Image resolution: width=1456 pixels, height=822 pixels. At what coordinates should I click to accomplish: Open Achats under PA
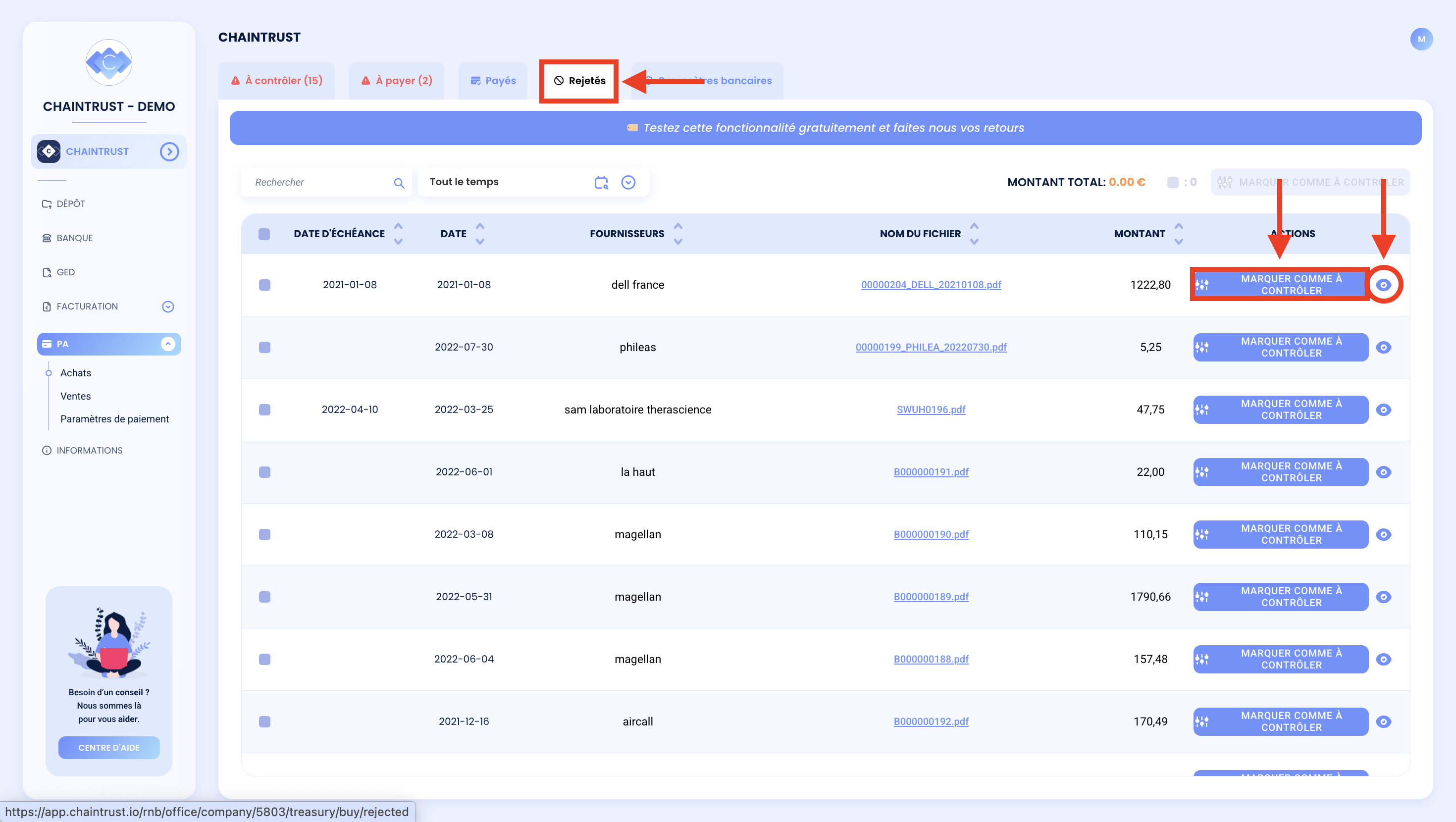click(x=76, y=372)
